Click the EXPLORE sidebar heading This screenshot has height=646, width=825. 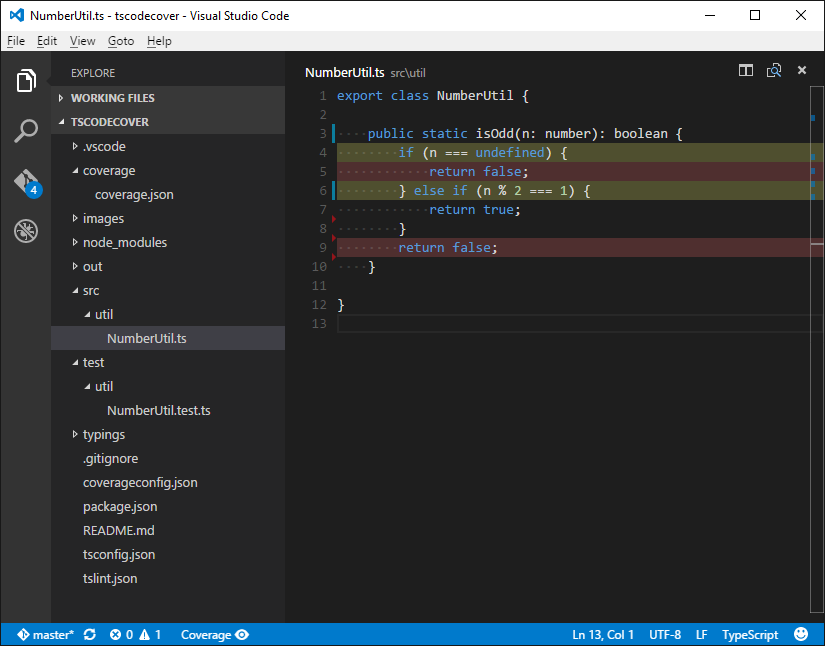(x=93, y=73)
